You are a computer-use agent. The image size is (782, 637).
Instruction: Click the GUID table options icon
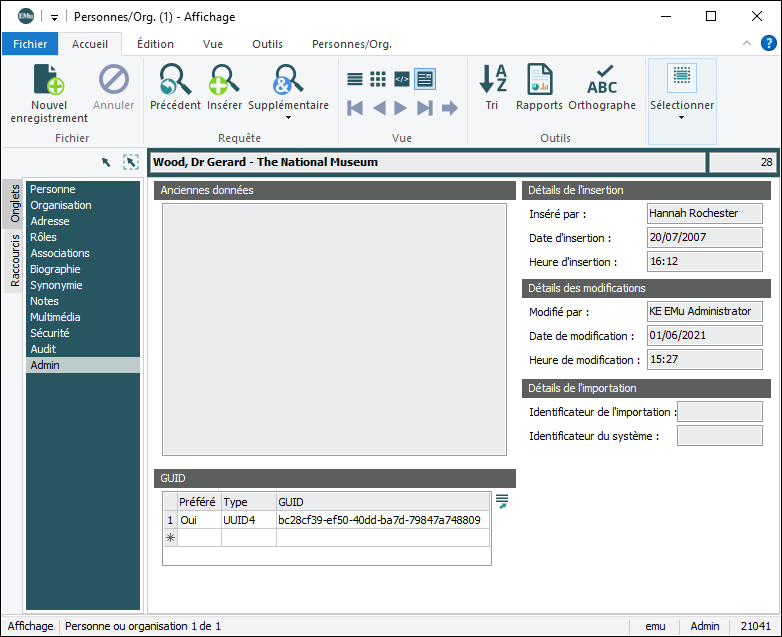(x=502, y=501)
